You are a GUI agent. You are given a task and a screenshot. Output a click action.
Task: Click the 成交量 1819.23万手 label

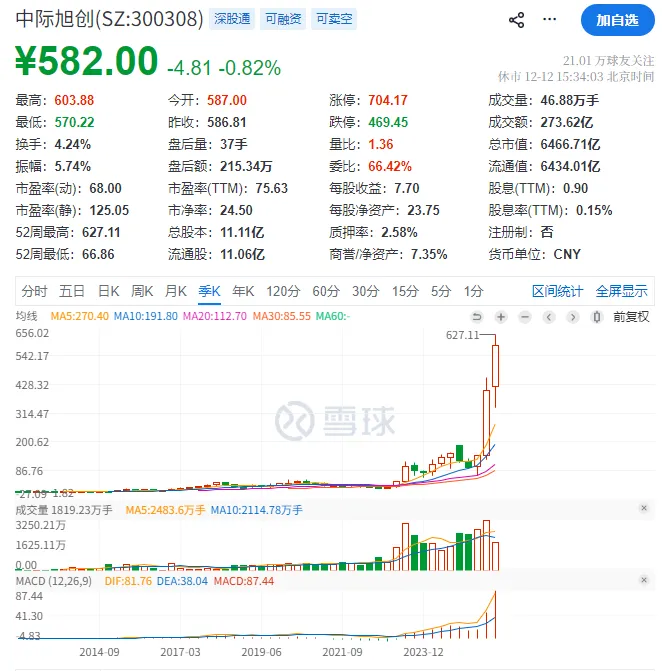(64, 510)
